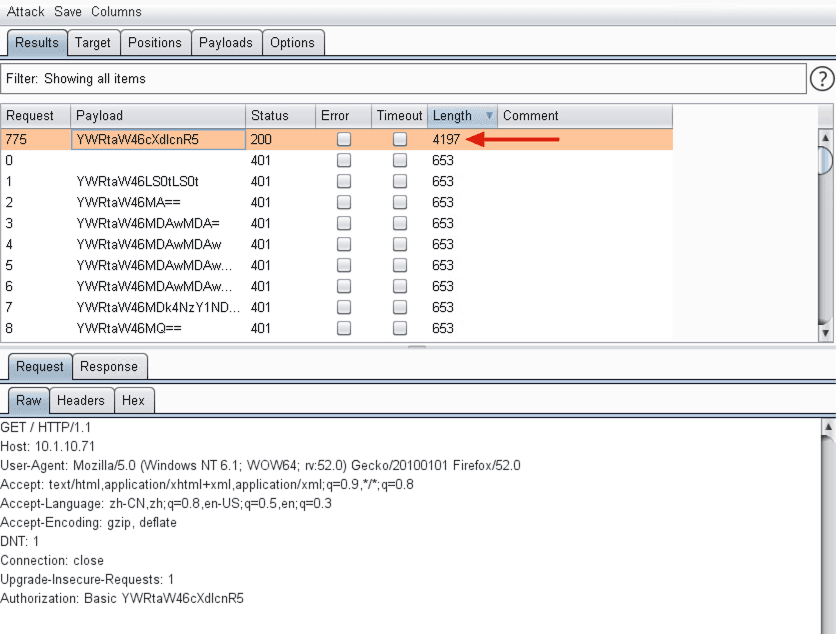
Task: Click the results table scrollbar thumb
Action: coord(825,160)
